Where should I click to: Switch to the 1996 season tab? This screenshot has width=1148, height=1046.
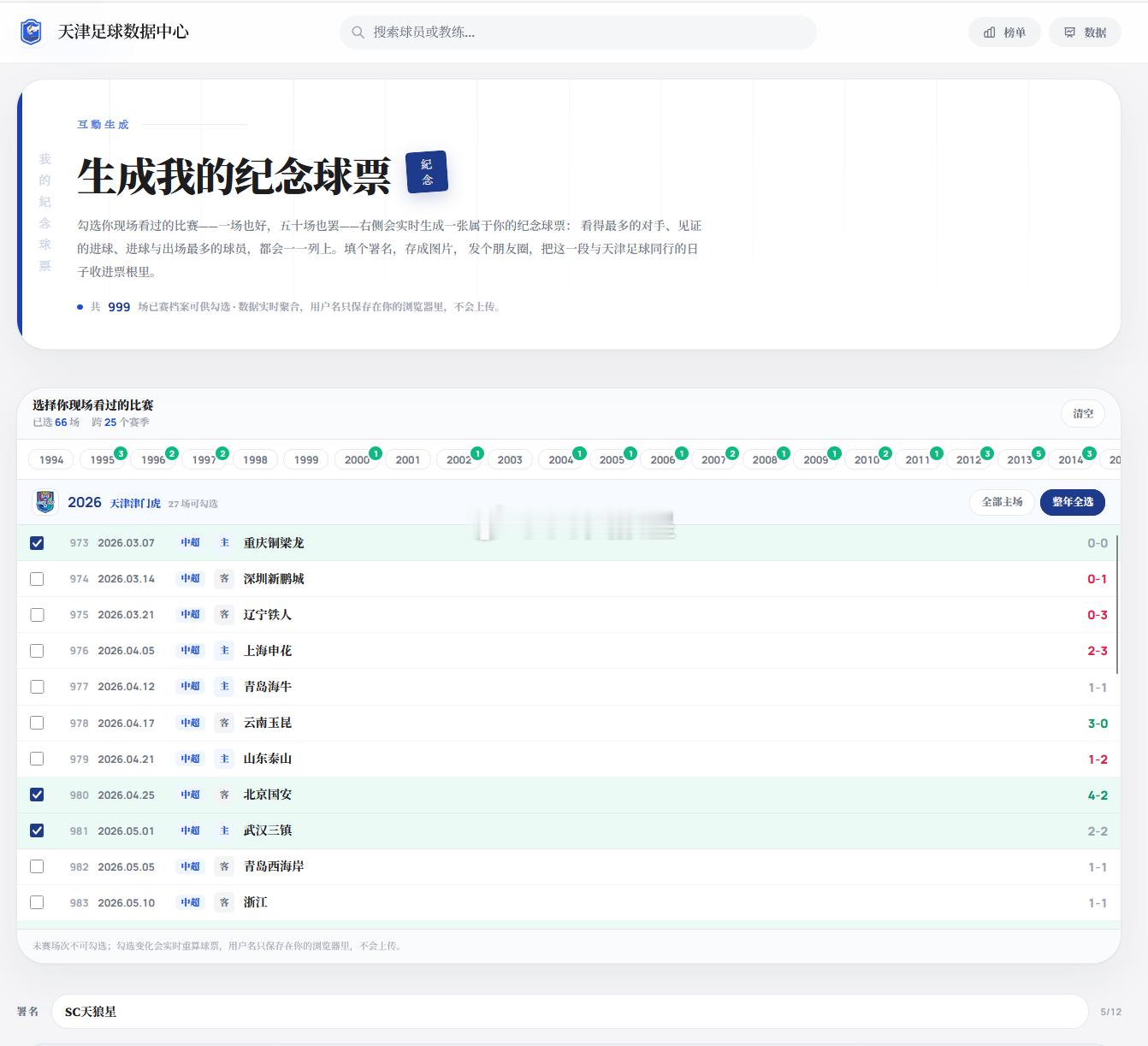(x=153, y=459)
